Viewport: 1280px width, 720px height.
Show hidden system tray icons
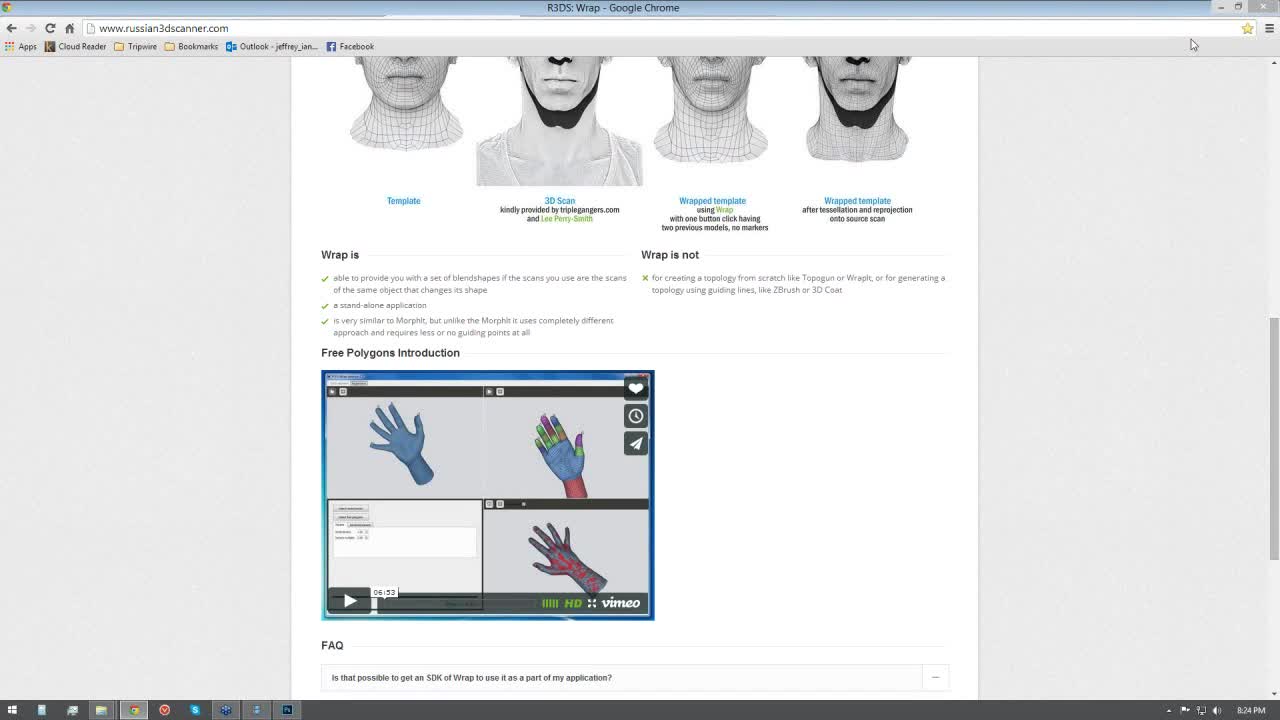pos(1171,710)
